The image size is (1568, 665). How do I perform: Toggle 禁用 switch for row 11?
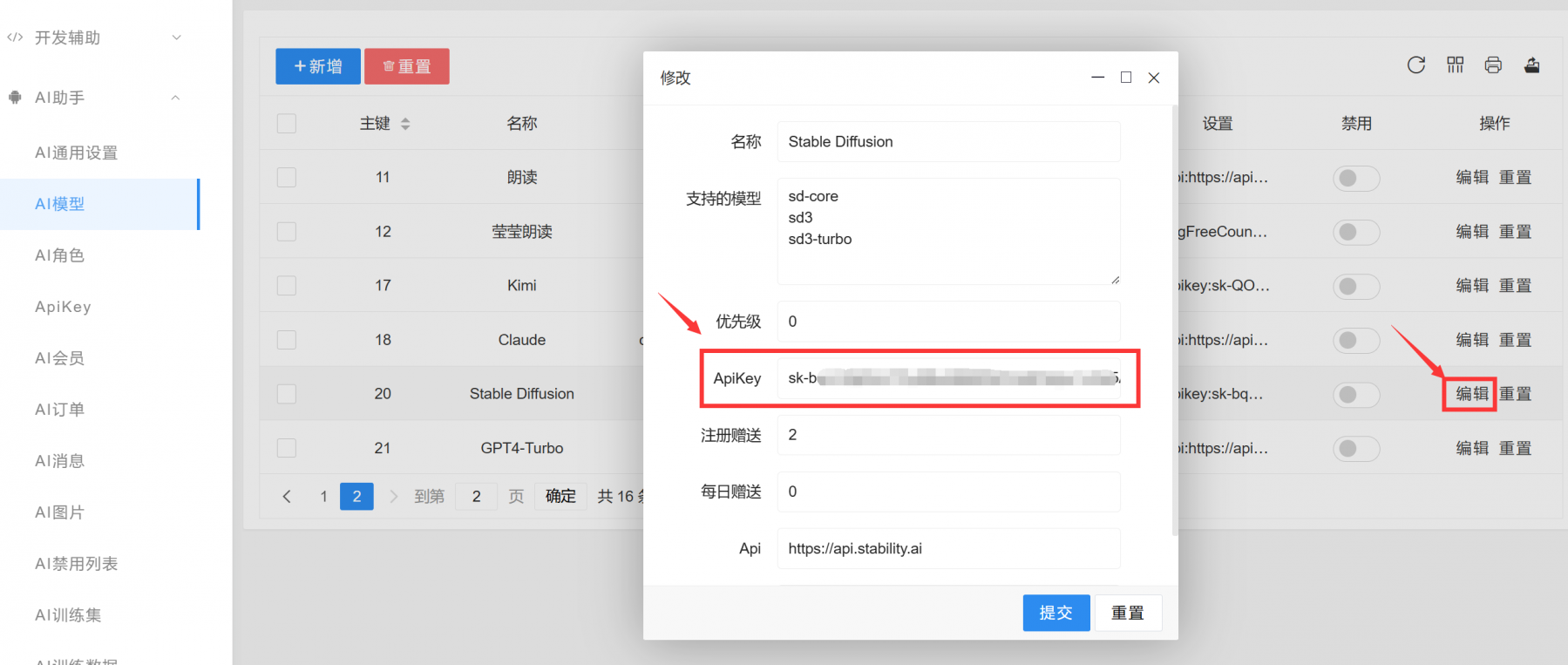[x=1356, y=178]
